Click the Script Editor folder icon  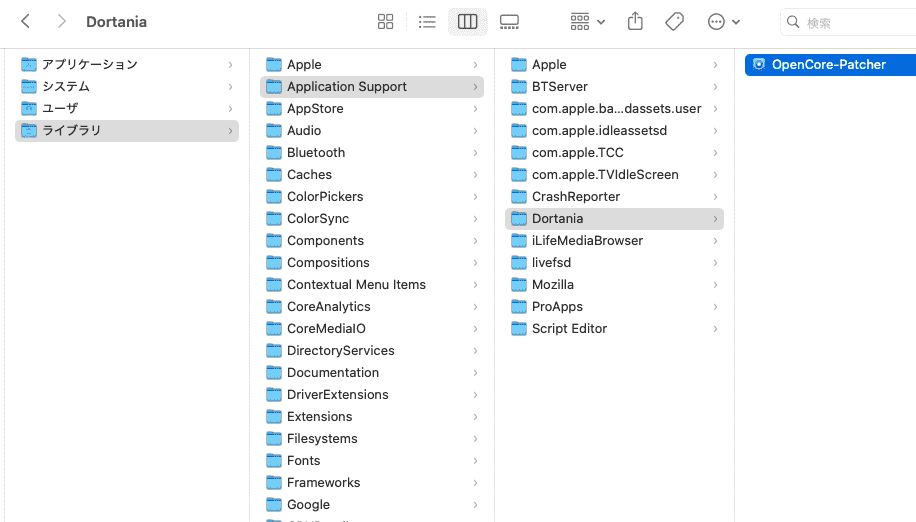pyautogui.click(x=519, y=328)
